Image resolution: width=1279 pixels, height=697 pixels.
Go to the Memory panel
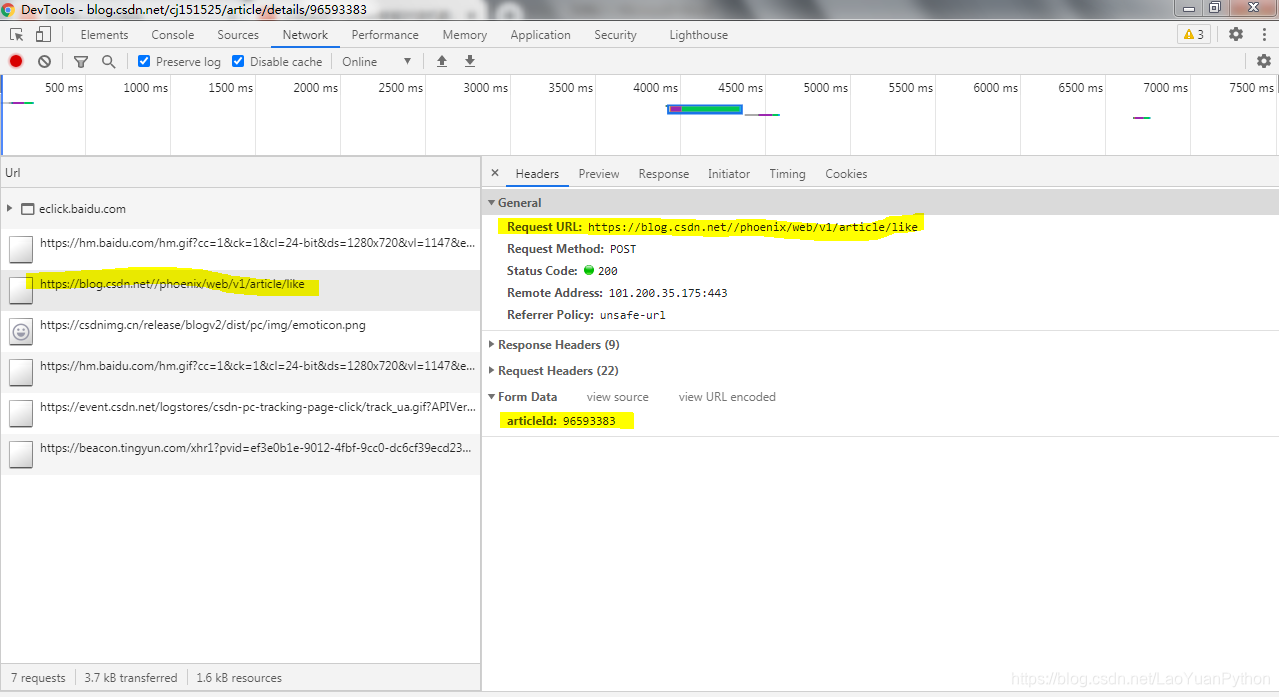click(x=465, y=34)
